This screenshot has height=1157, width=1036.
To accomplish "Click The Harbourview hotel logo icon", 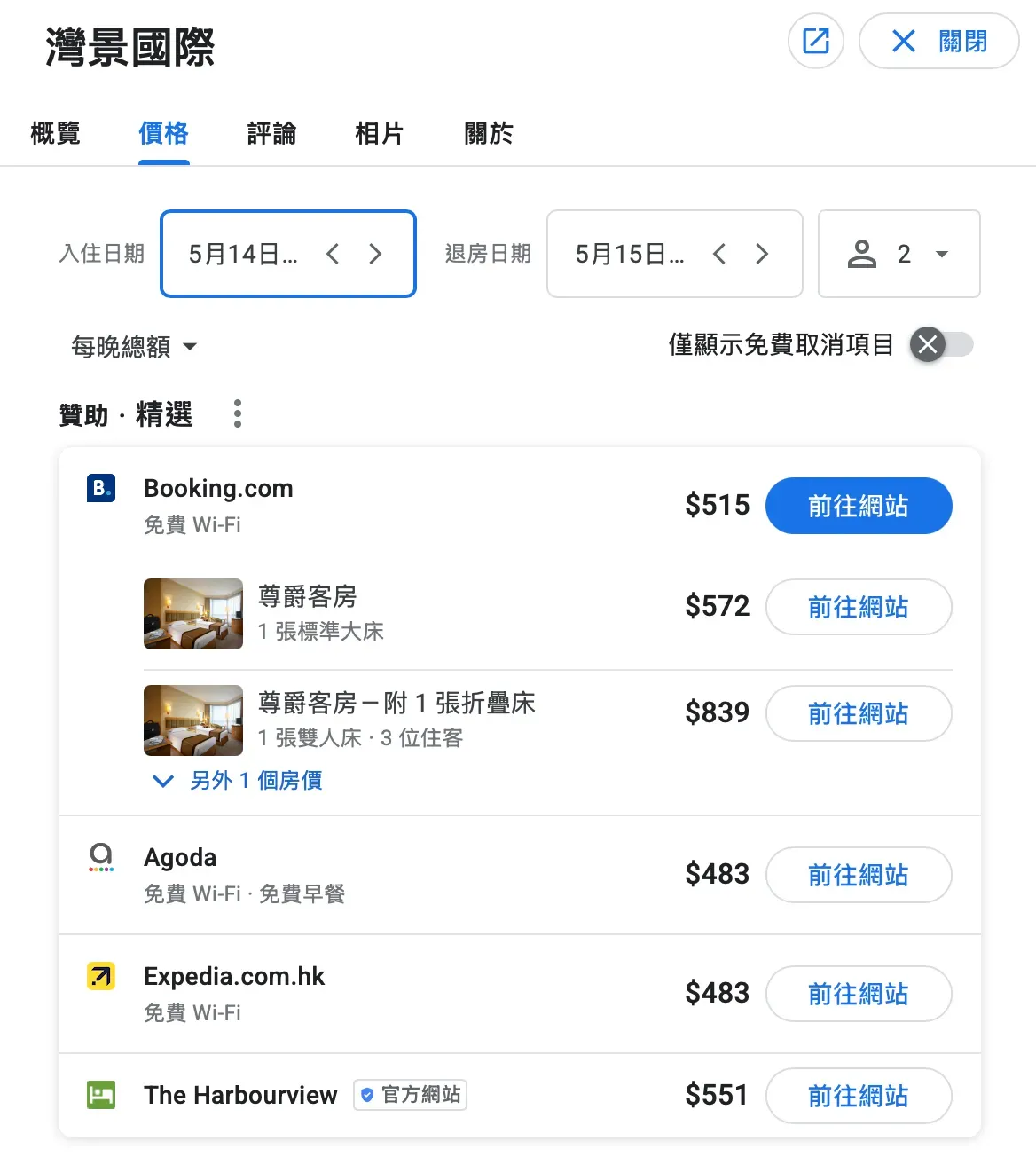I will pos(101,1095).
